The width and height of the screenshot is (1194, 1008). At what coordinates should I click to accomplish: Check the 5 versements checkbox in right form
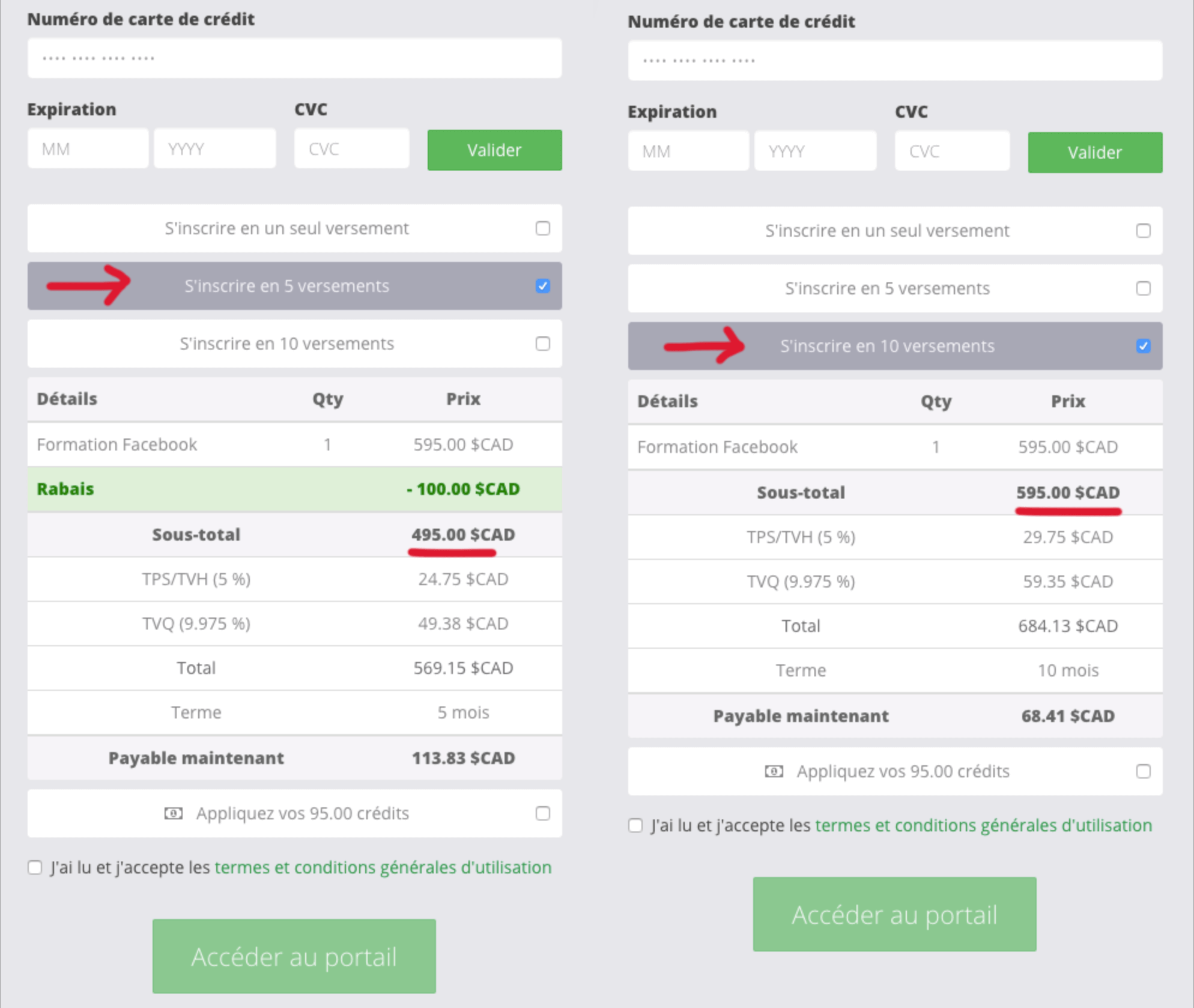[x=1143, y=288]
